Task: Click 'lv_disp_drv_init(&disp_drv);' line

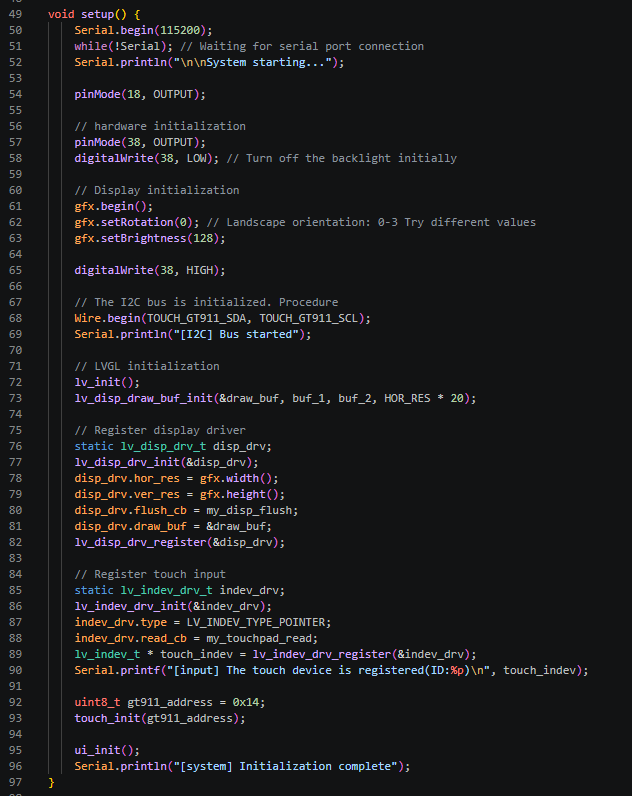Action: click(167, 462)
